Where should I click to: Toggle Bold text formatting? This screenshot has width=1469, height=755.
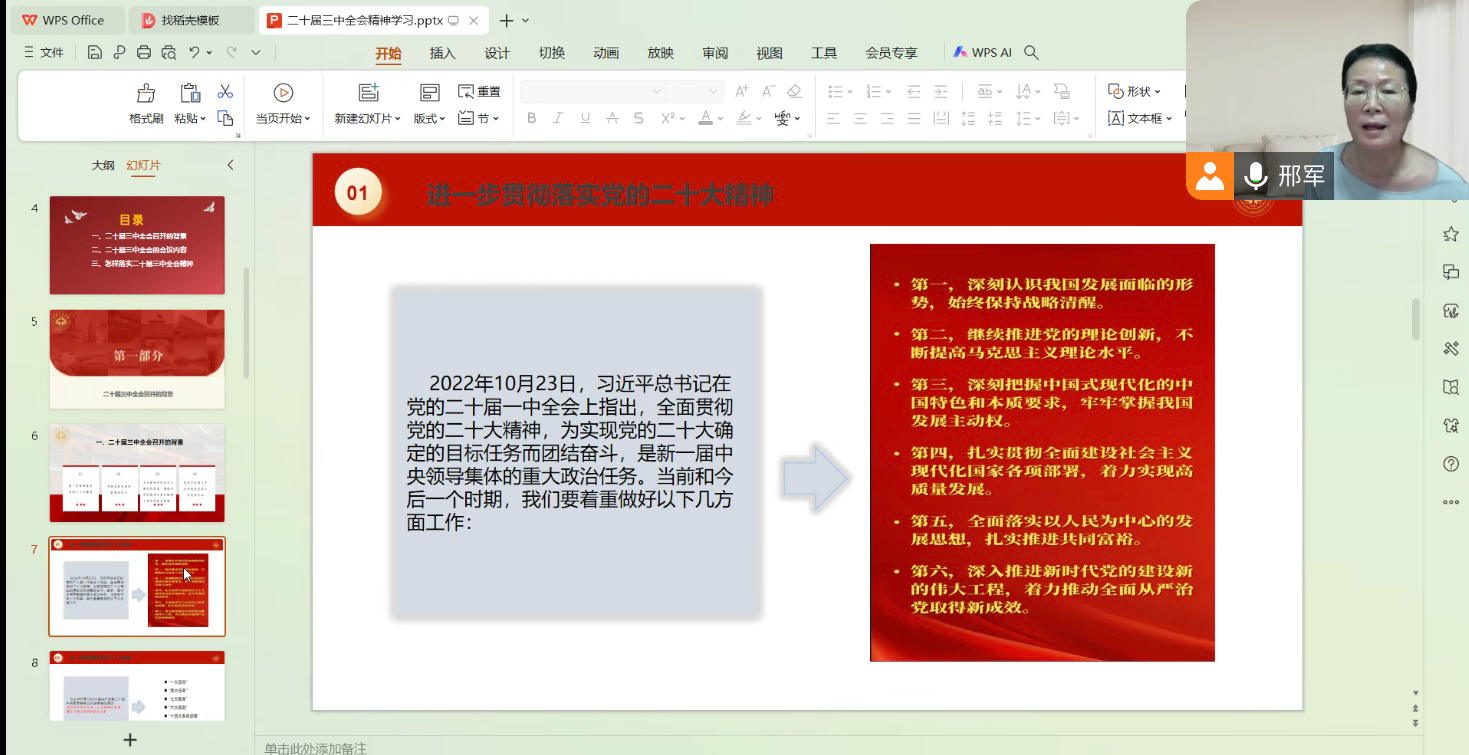(532, 118)
